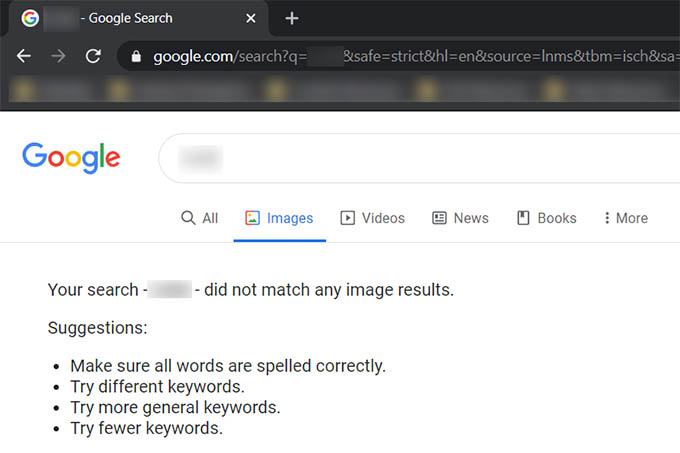Click 'did not match any image results' text
680x453 pixels.
[329, 290]
